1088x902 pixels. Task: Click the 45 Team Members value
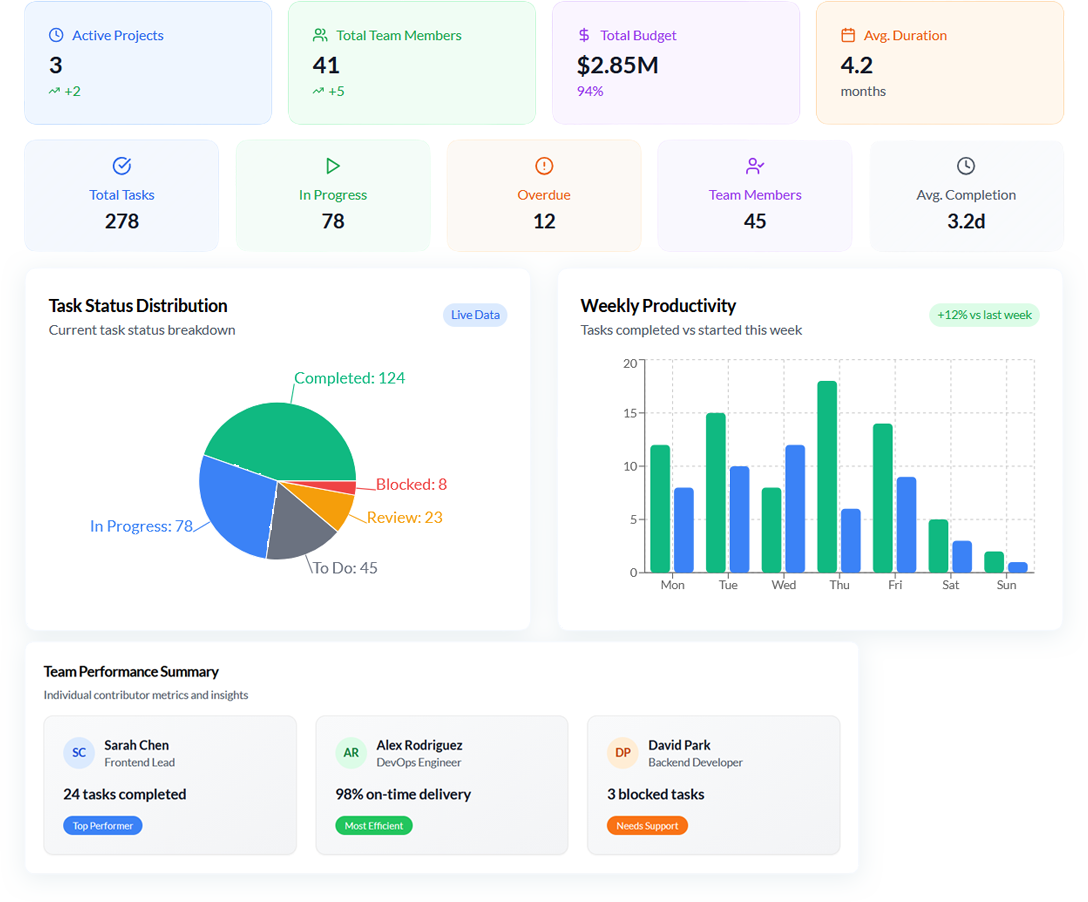(x=755, y=221)
